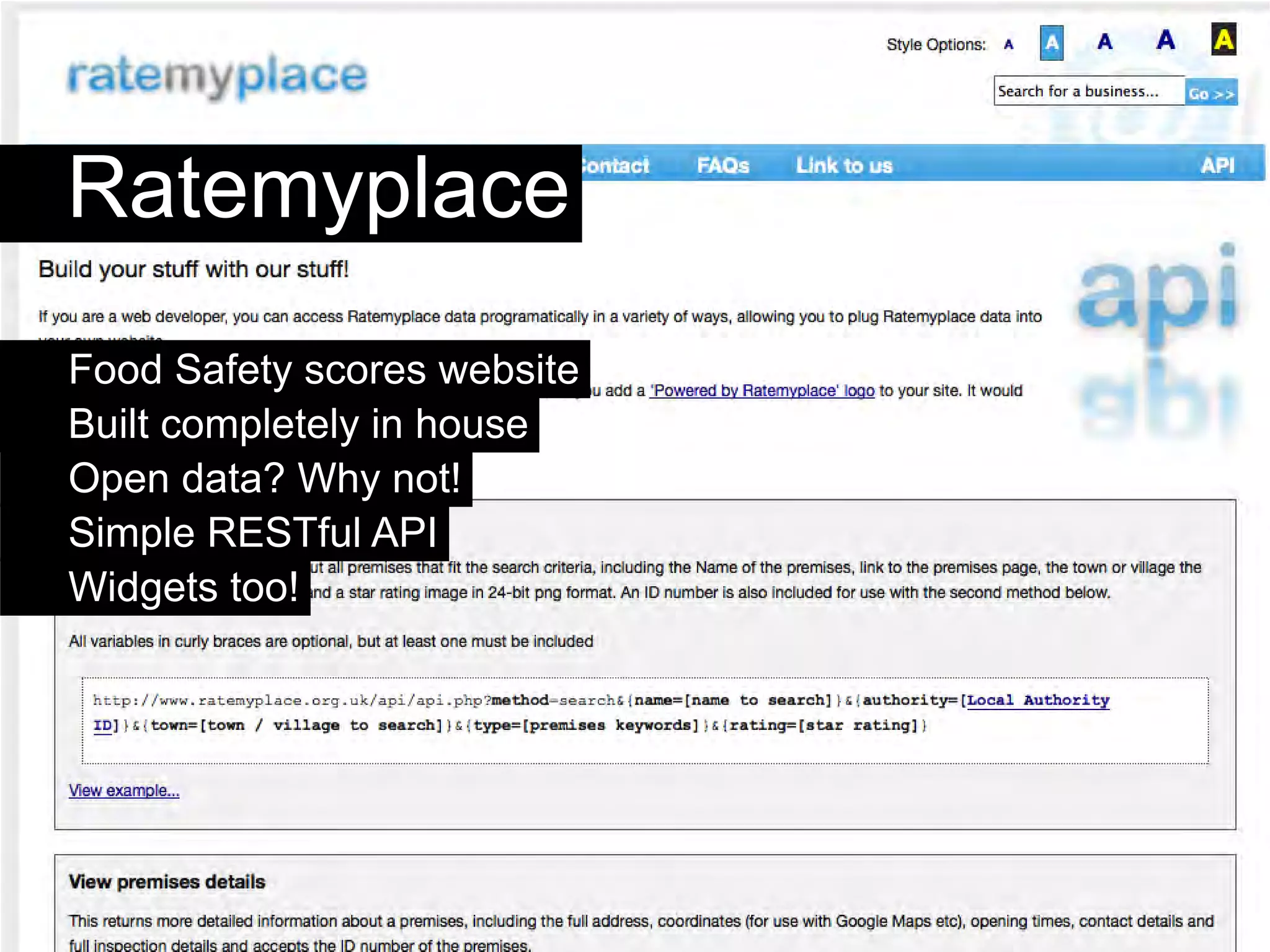Open the FAQs navigation item
1270x952 pixels.
click(x=723, y=166)
